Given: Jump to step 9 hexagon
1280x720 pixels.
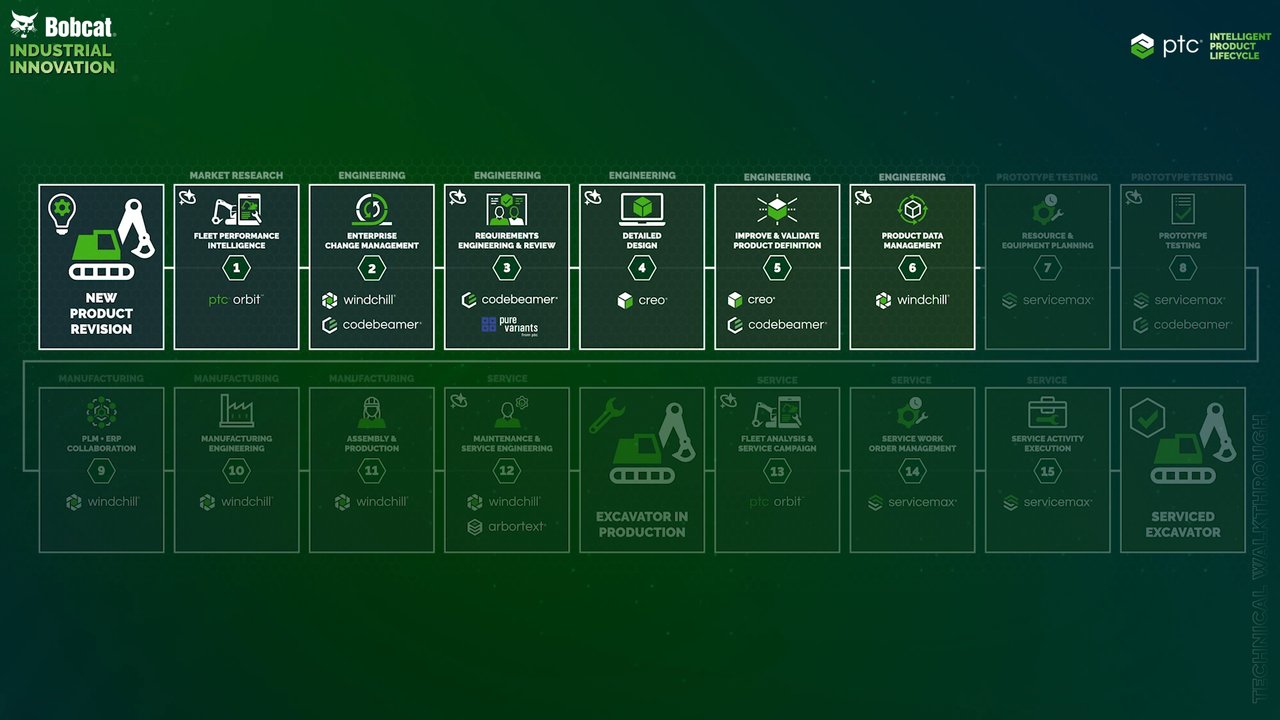Looking at the screenshot, I should (x=102, y=471).
